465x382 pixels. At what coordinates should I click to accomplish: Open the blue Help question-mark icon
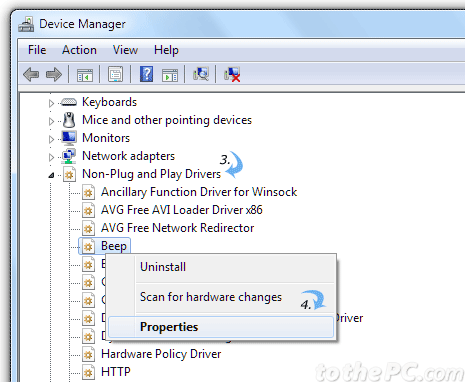tap(146, 74)
